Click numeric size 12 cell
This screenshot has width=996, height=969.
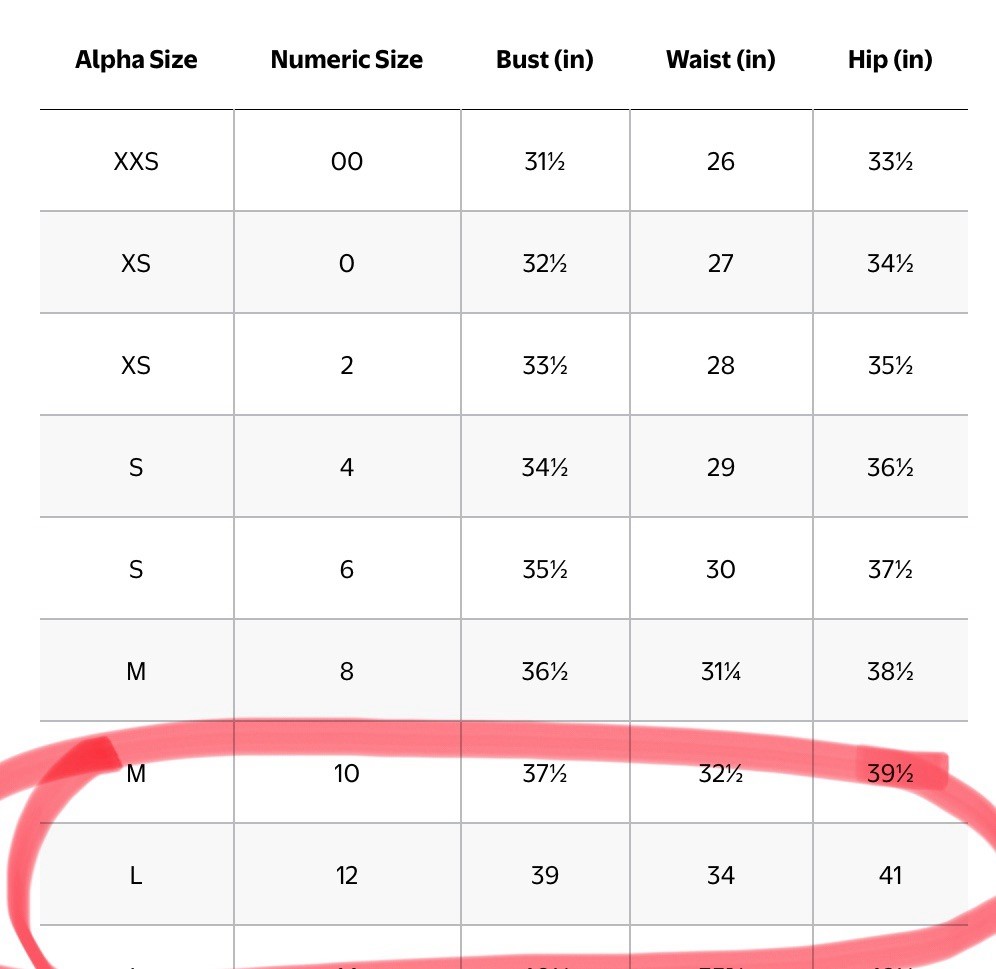coord(347,876)
